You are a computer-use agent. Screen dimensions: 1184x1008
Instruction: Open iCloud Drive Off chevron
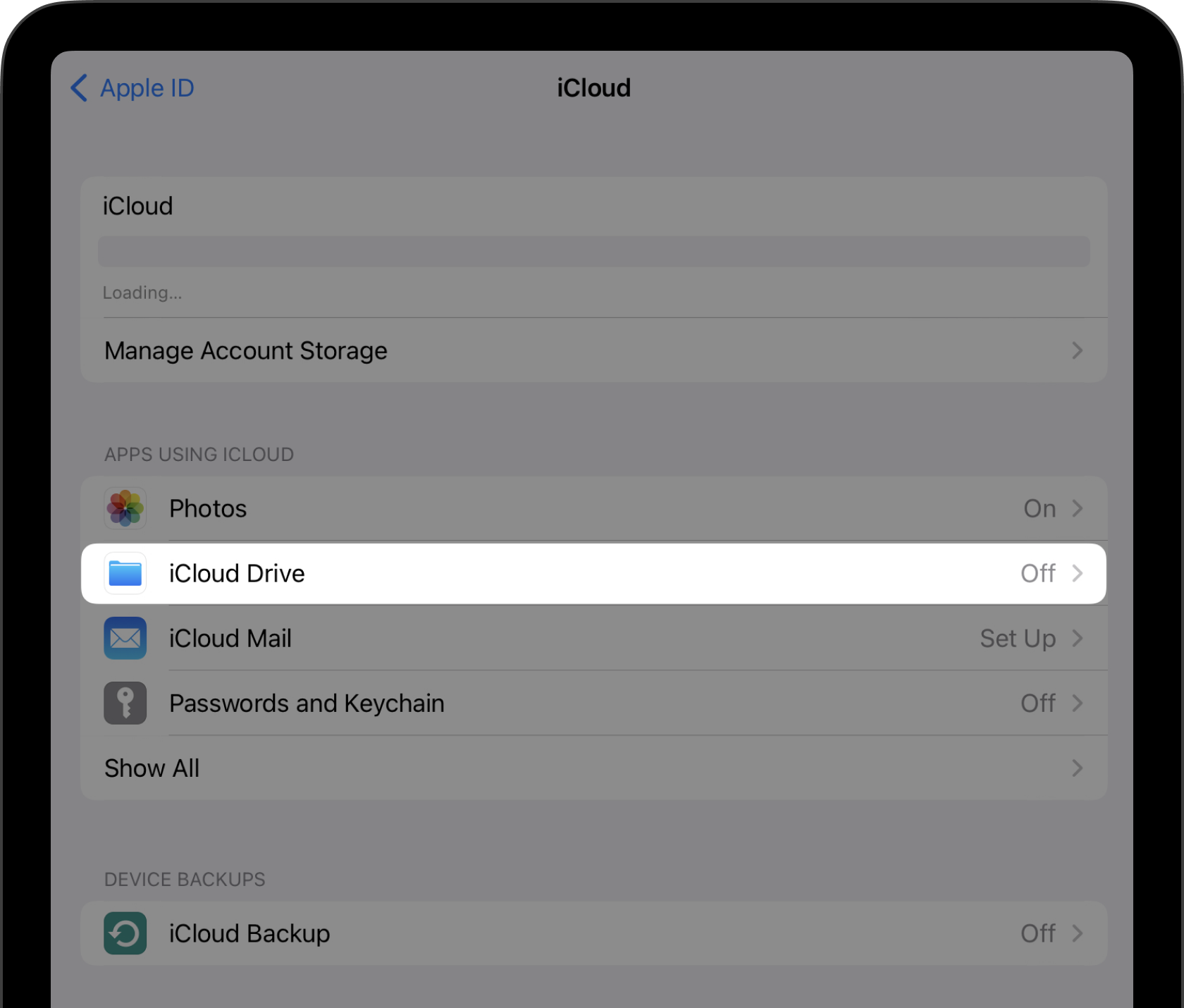tap(1077, 573)
